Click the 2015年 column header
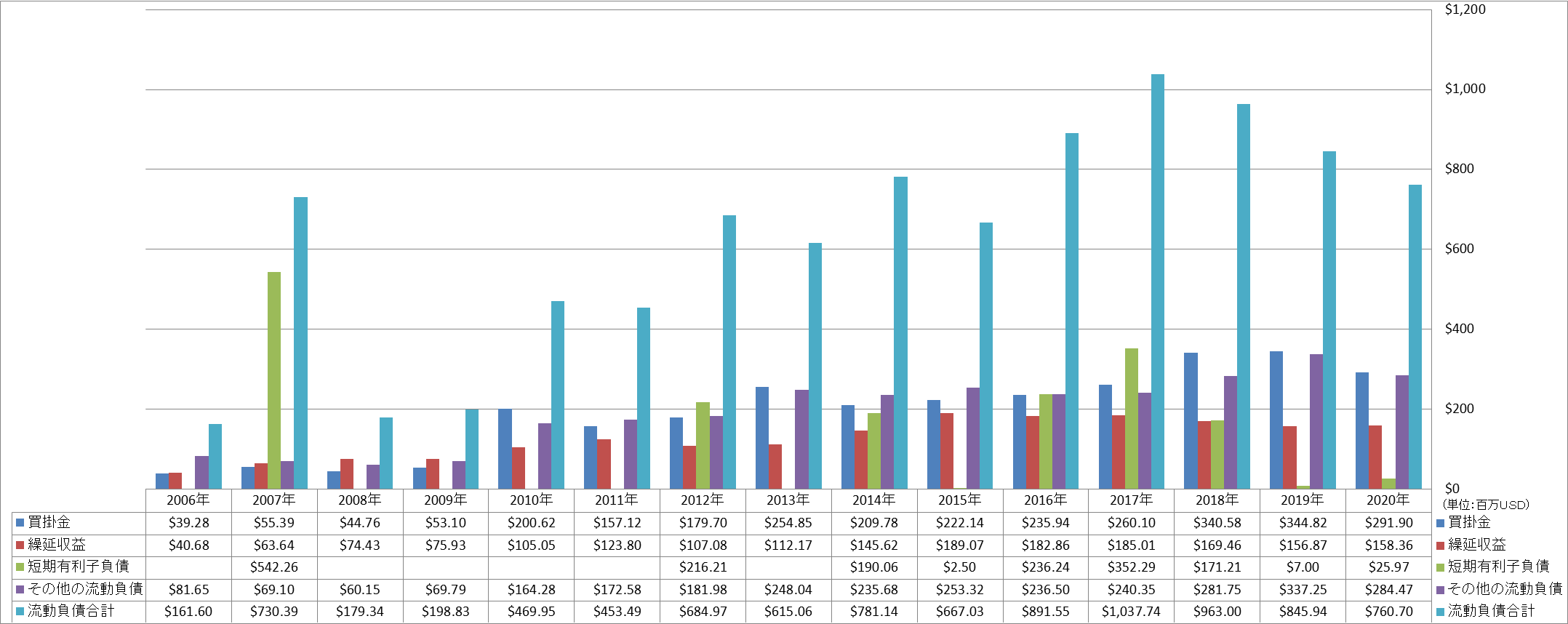The height and width of the screenshot is (624, 1568). tap(960, 500)
